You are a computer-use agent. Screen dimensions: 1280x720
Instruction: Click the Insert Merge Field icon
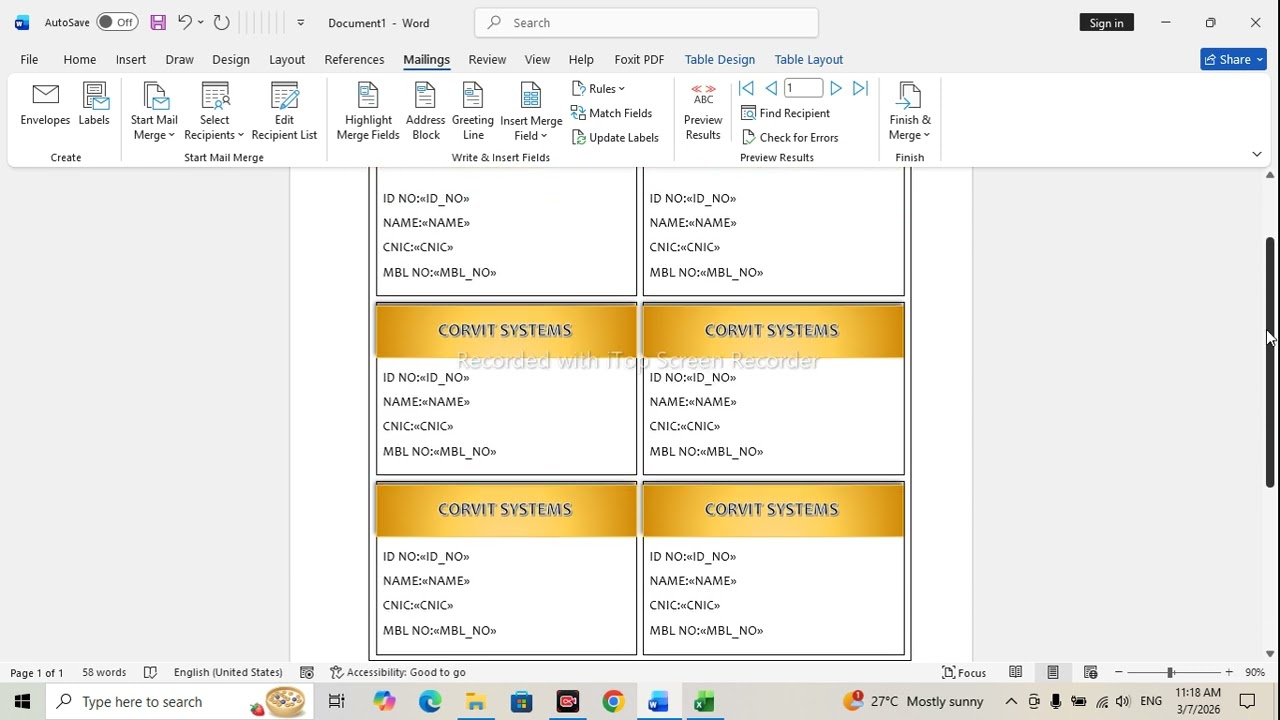click(531, 98)
